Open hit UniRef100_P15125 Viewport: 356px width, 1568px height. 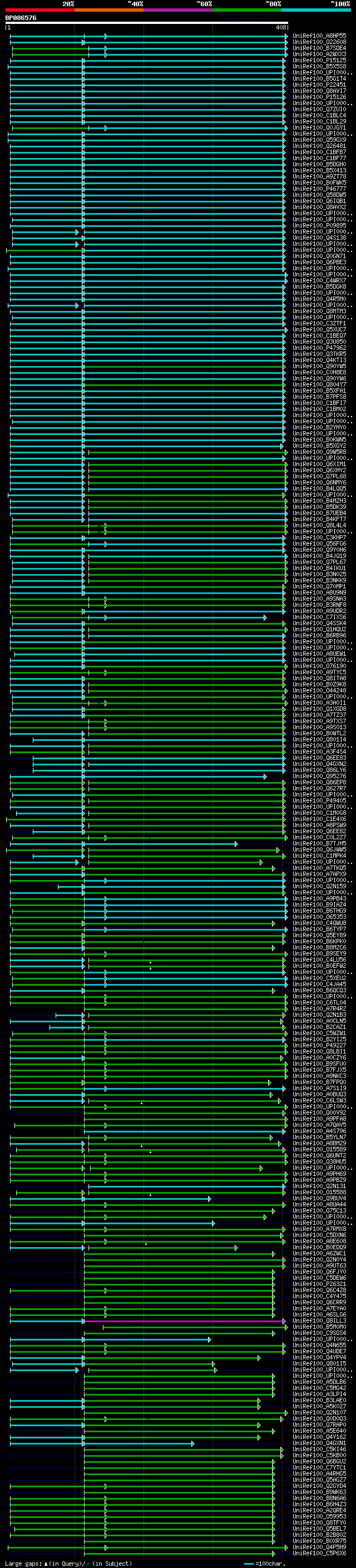point(319,60)
